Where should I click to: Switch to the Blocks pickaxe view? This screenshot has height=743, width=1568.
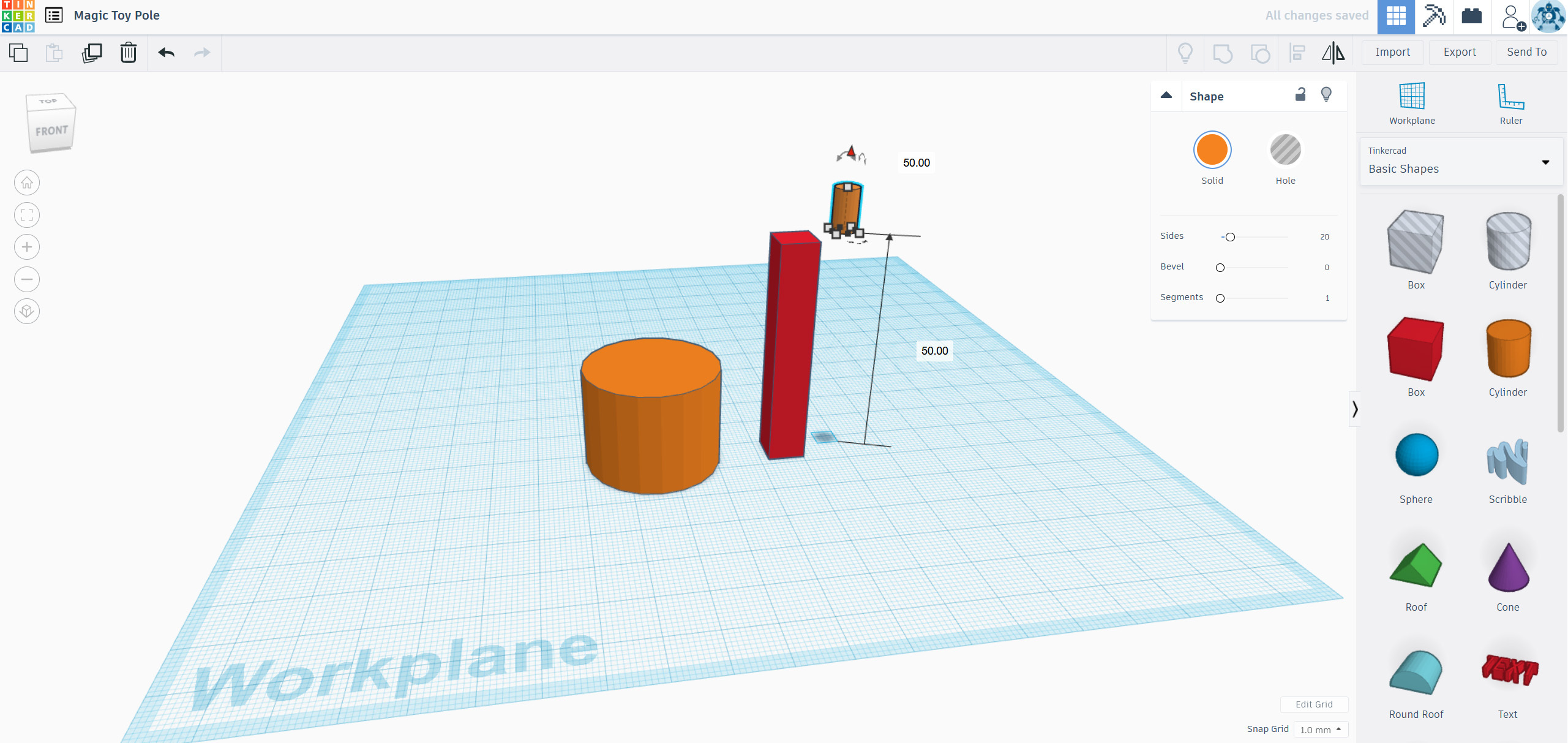(1433, 16)
